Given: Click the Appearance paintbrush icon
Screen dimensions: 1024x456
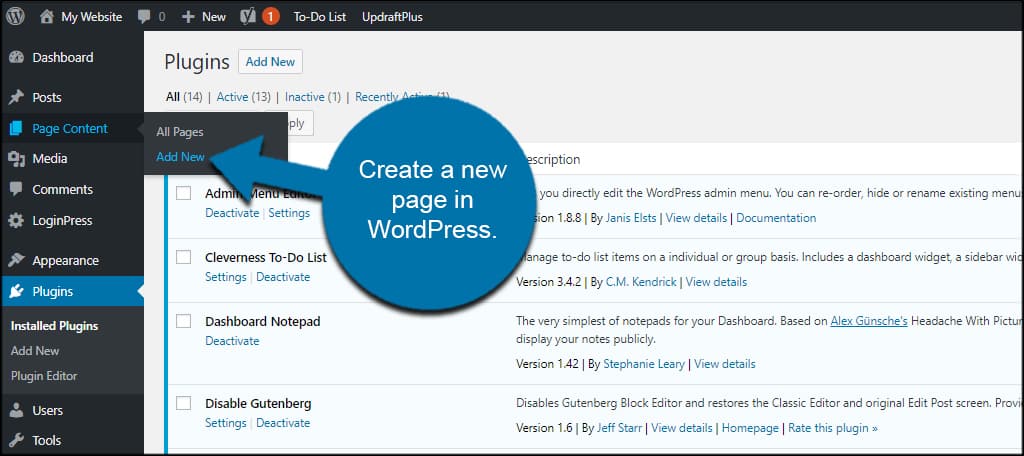Looking at the screenshot, I should pyautogui.click(x=16, y=261).
